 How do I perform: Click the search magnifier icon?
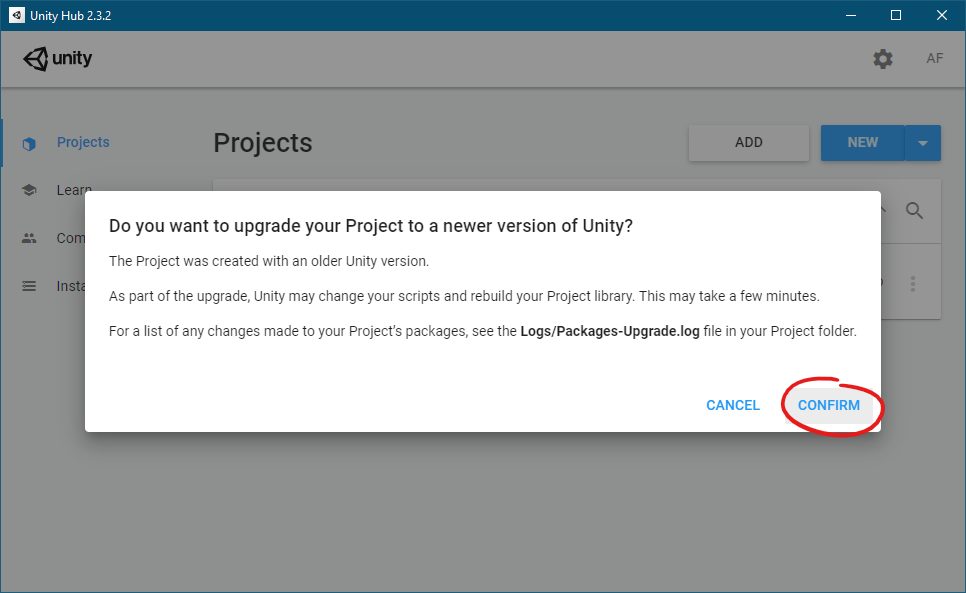(x=914, y=209)
